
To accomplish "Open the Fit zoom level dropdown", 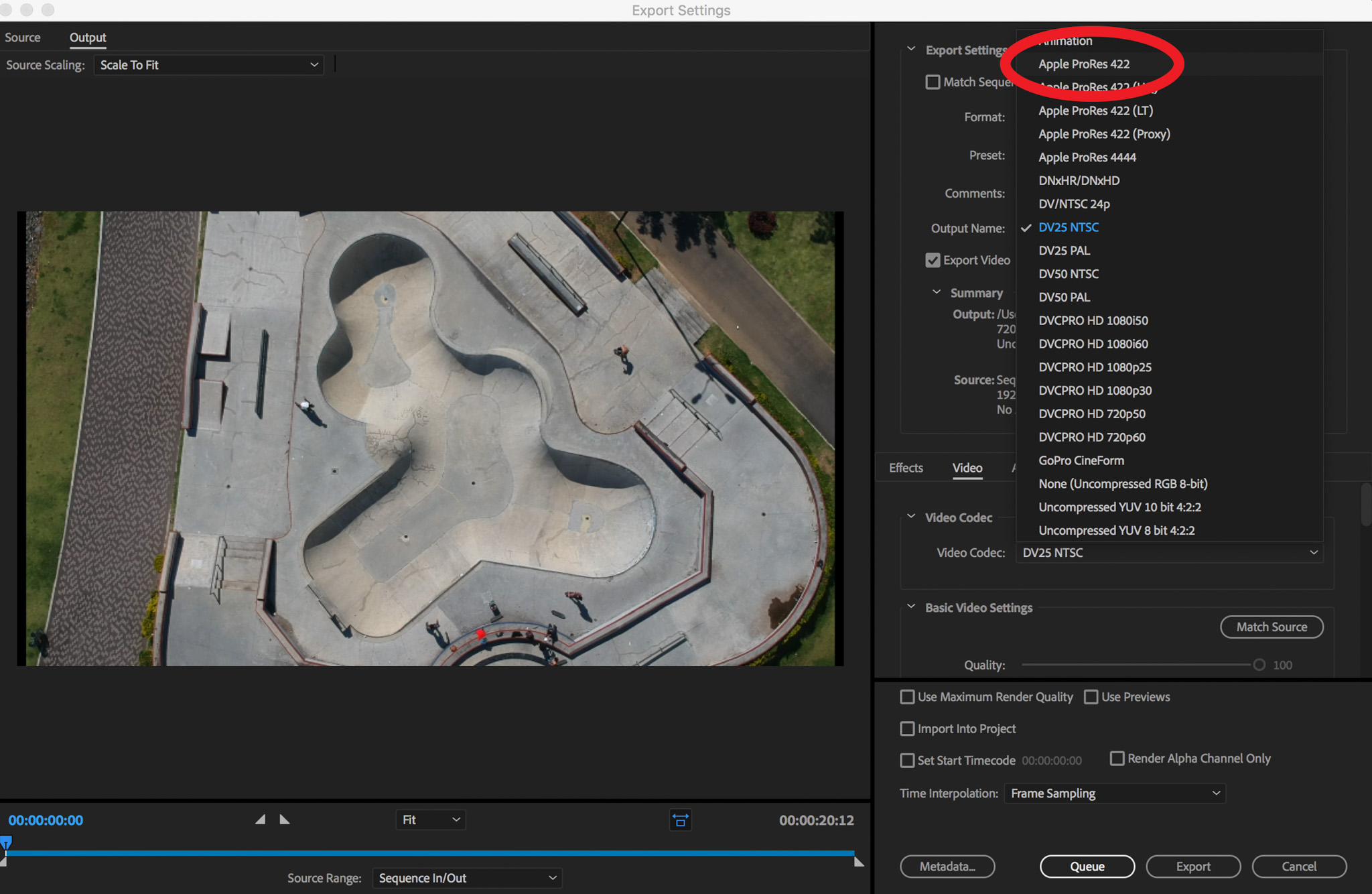I will click(430, 820).
